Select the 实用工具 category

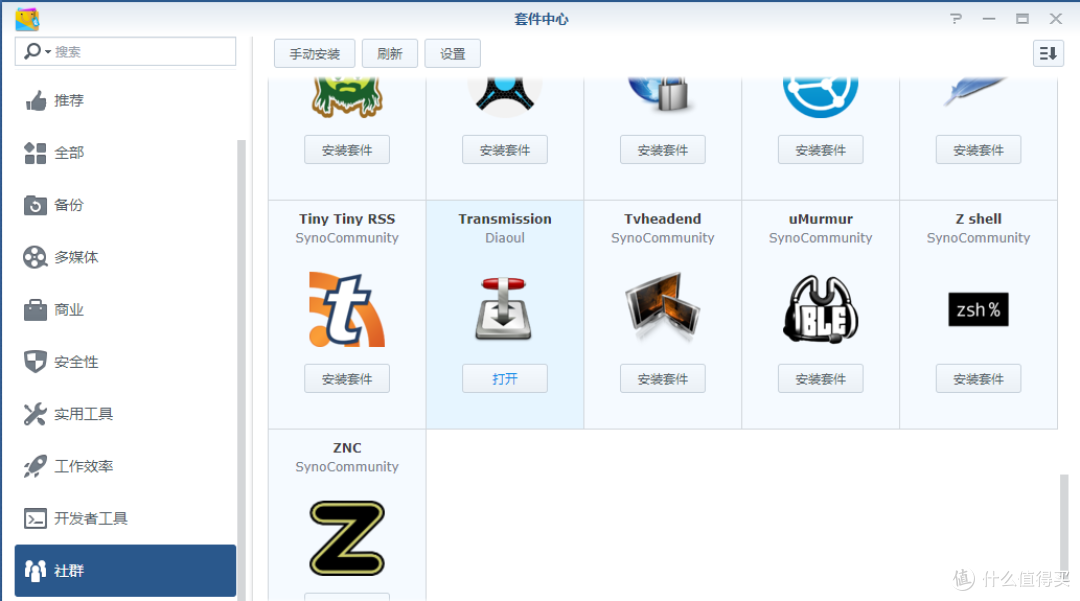tap(125, 414)
